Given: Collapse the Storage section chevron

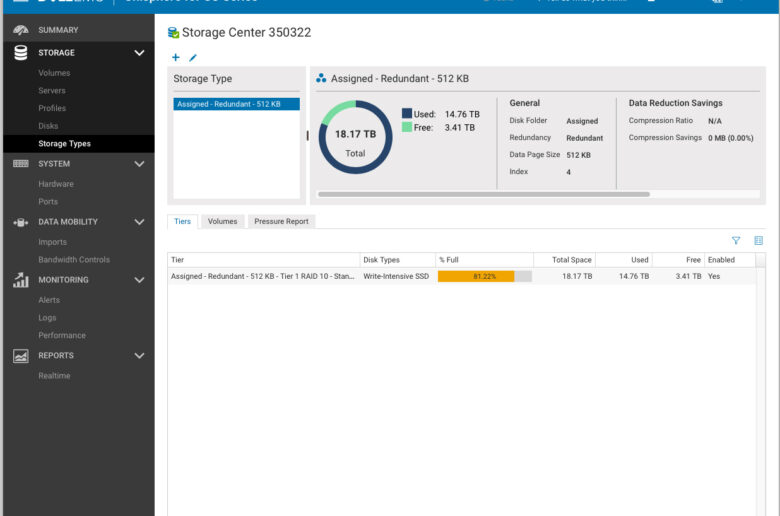Looking at the screenshot, I should [139, 53].
